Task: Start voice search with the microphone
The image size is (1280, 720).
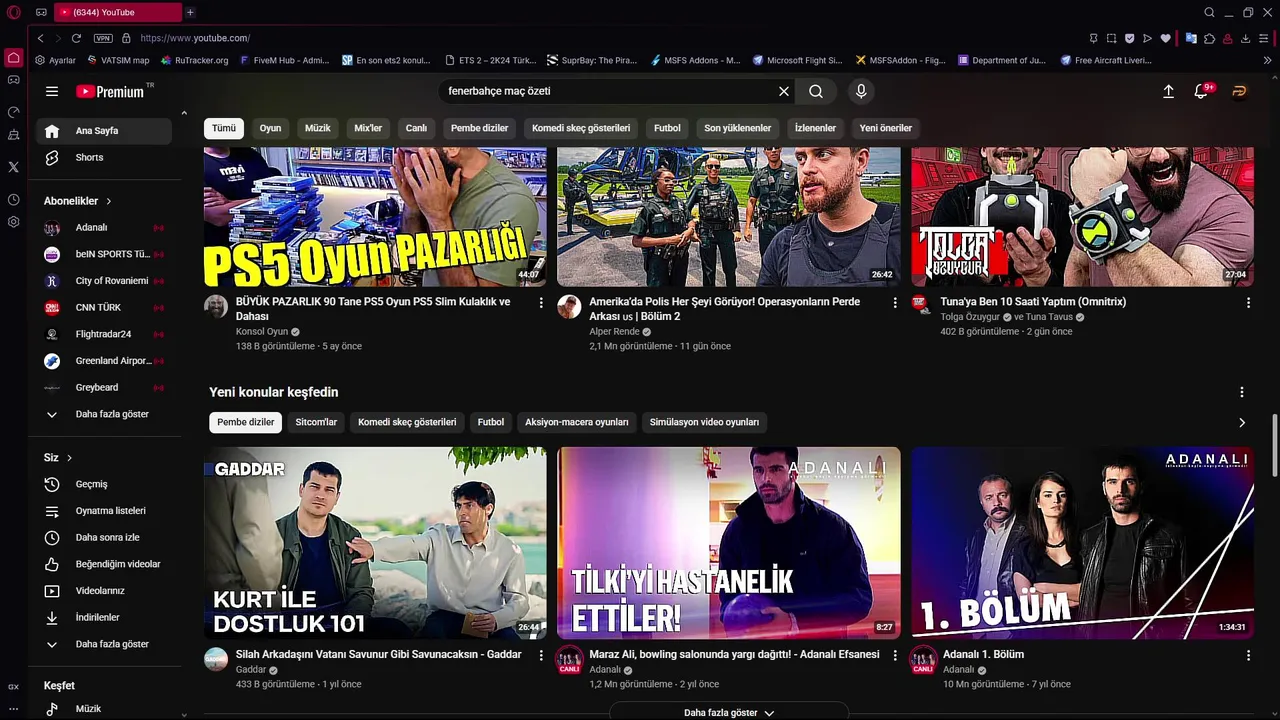Action: click(861, 91)
